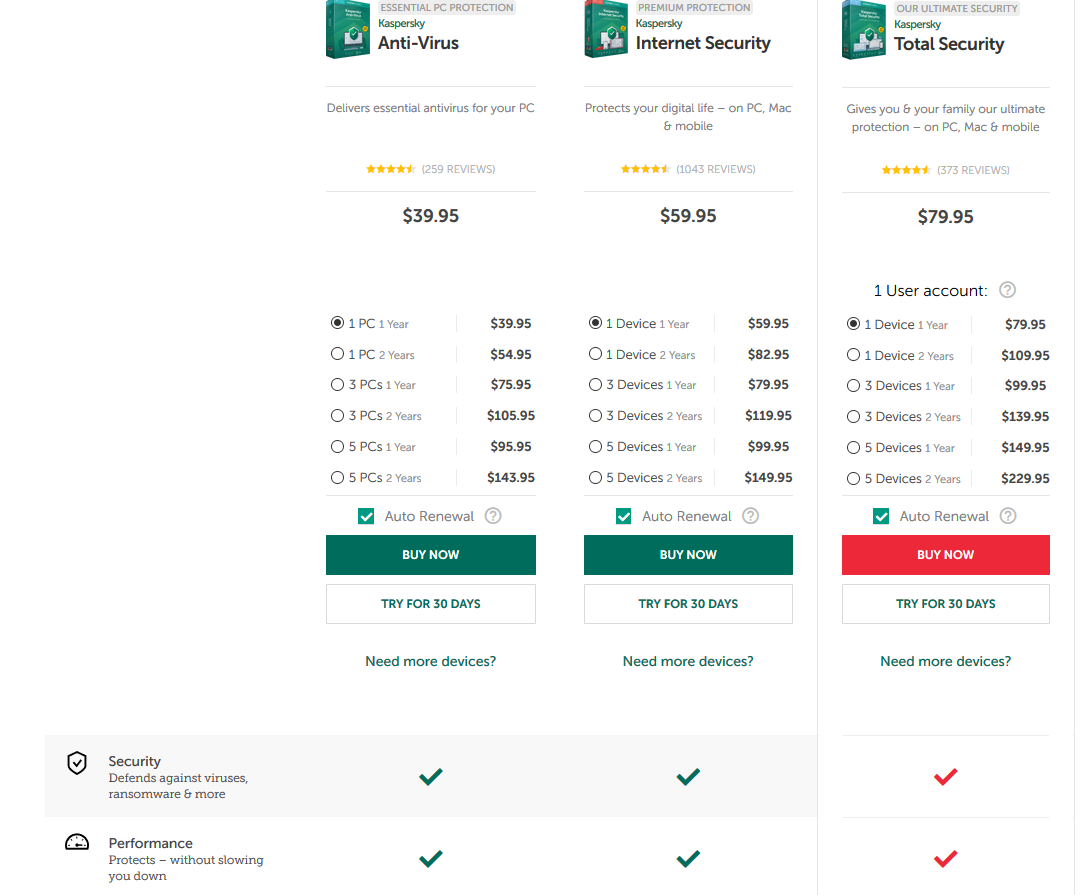
Task: Toggle Auto Renewal for Internet Security
Action: pos(624,516)
